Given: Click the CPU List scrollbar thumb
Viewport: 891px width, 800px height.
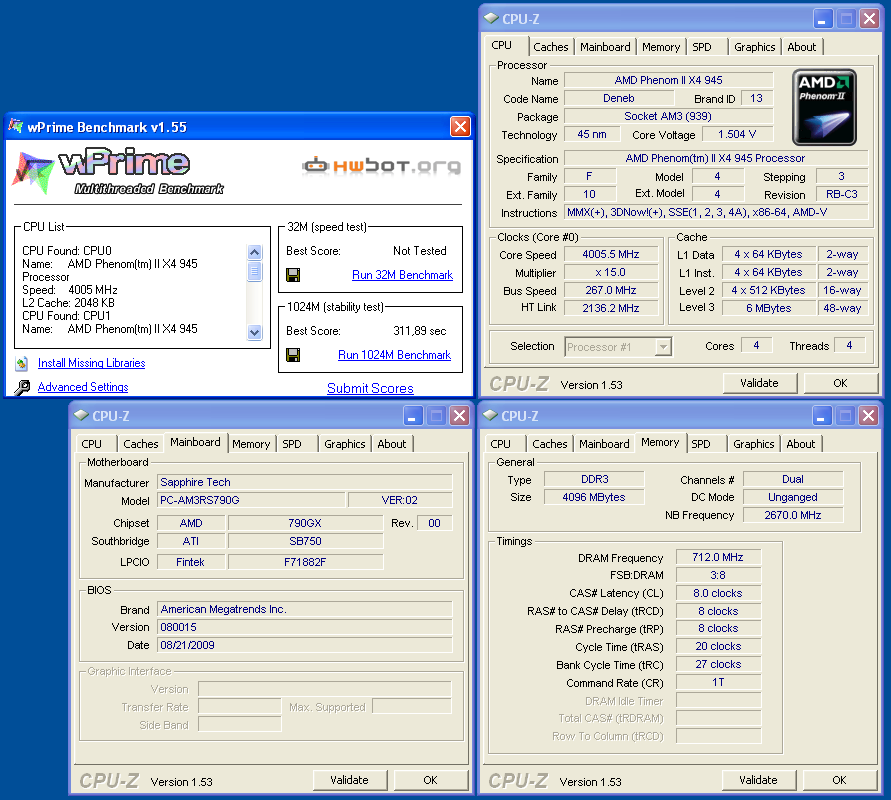Looking at the screenshot, I should [255, 271].
